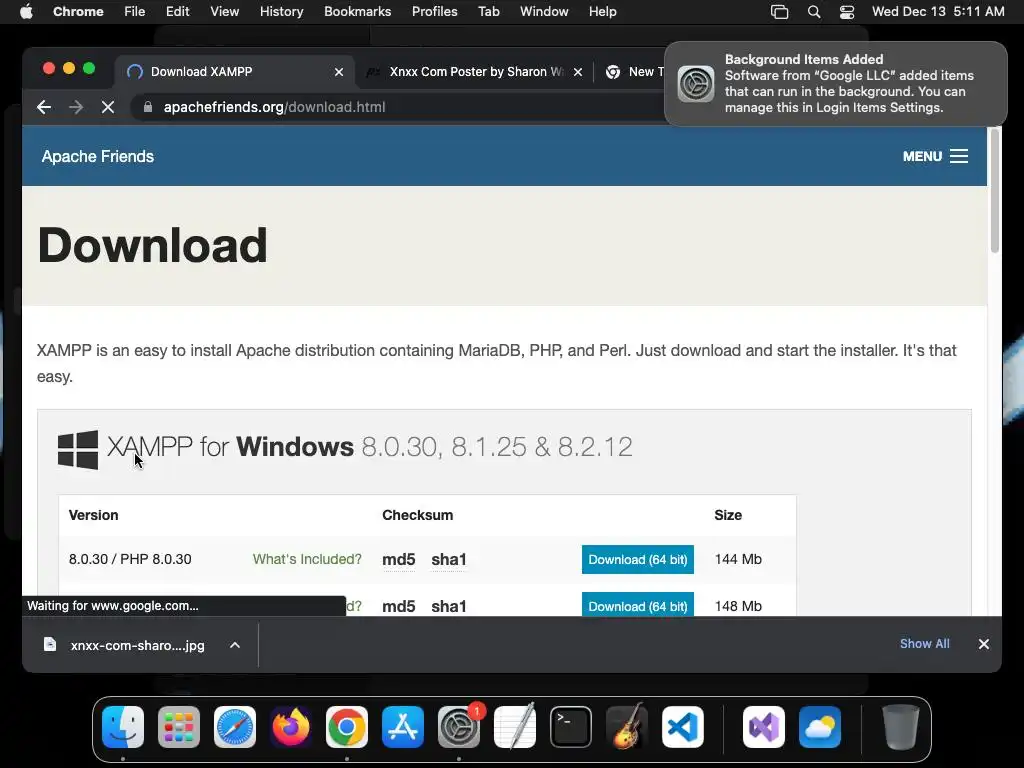Image resolution: width=1024 pixels, height=768 pixels.
Task: Launch Visual Studio Code from the Dock
Action: tap(683, 727)
